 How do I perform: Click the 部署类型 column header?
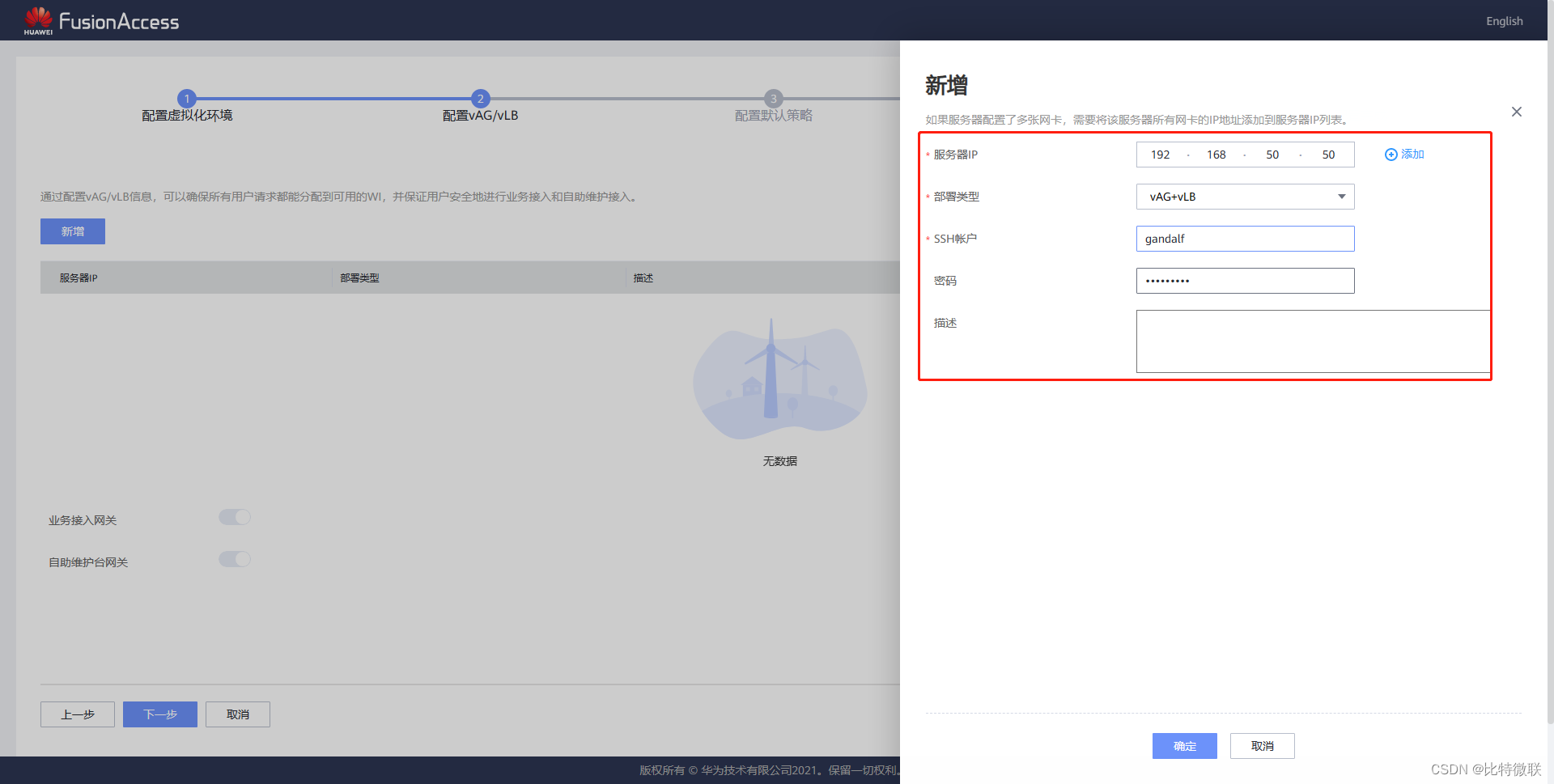coord(360,278)
